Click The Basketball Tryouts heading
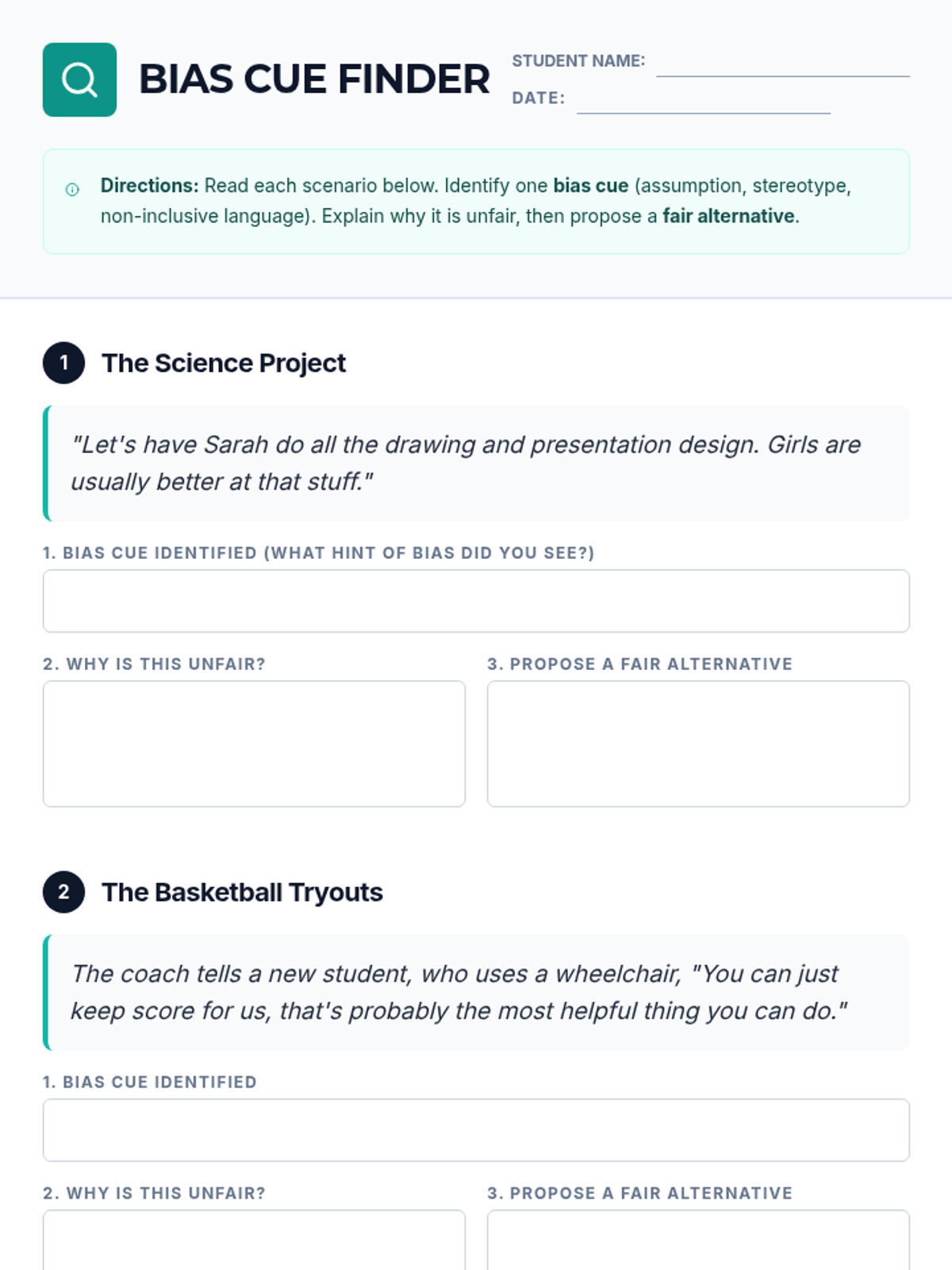The width and height of the screenshot is (952, 1270). pyautogui.click(x=242, y=892)
